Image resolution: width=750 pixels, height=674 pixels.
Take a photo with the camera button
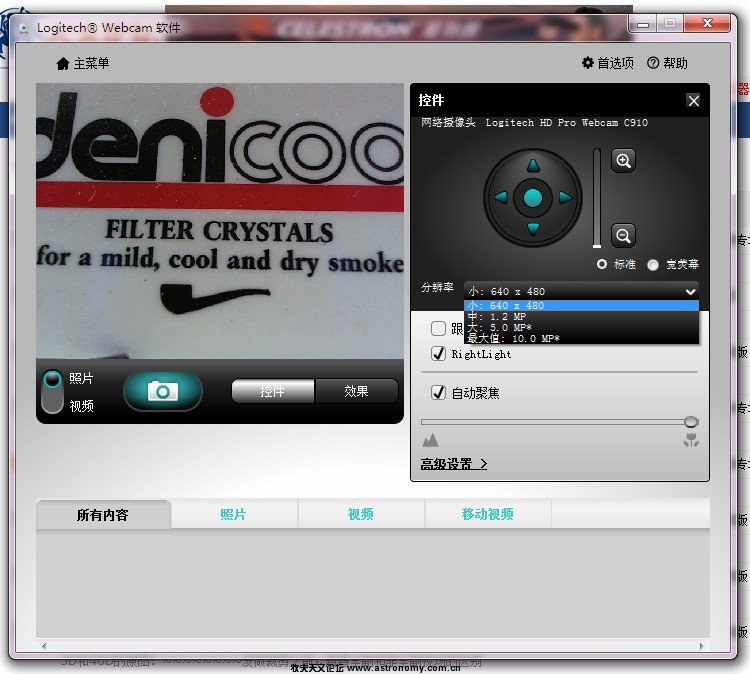(x=163, y=391)
